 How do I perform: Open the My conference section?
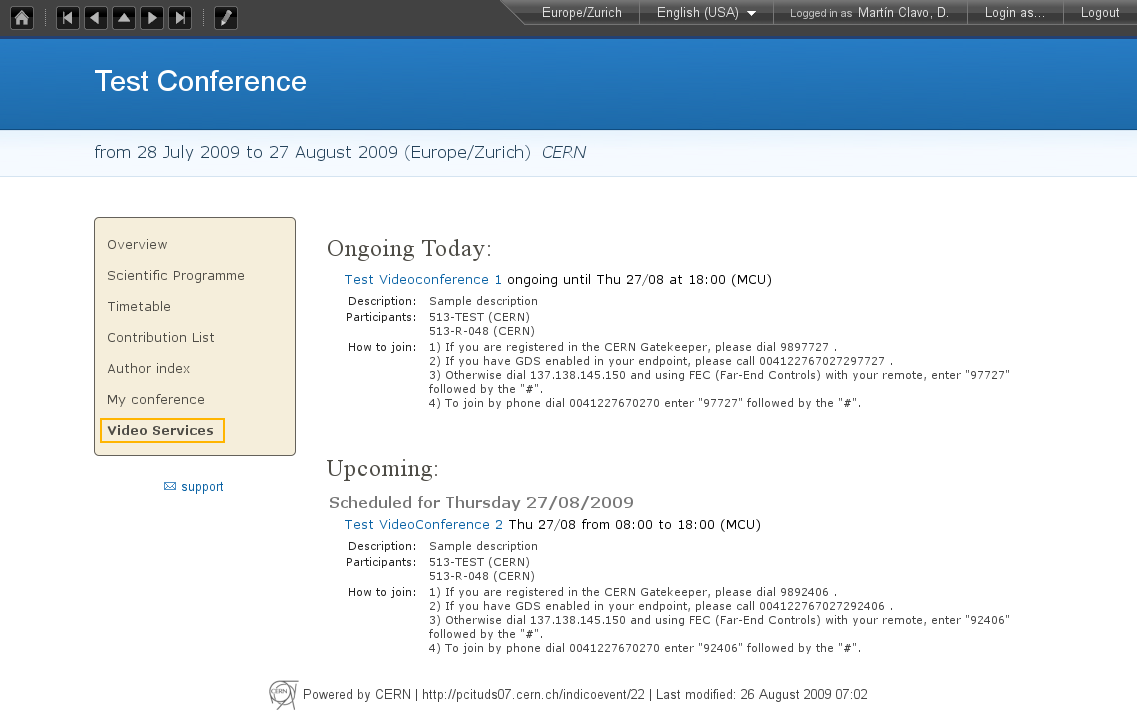(x=156, y=400)
